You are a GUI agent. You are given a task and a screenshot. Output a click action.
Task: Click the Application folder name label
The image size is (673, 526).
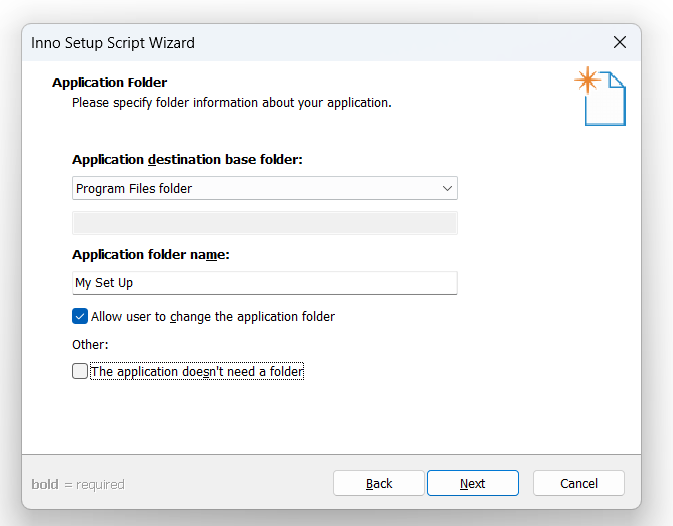[151, 255]
